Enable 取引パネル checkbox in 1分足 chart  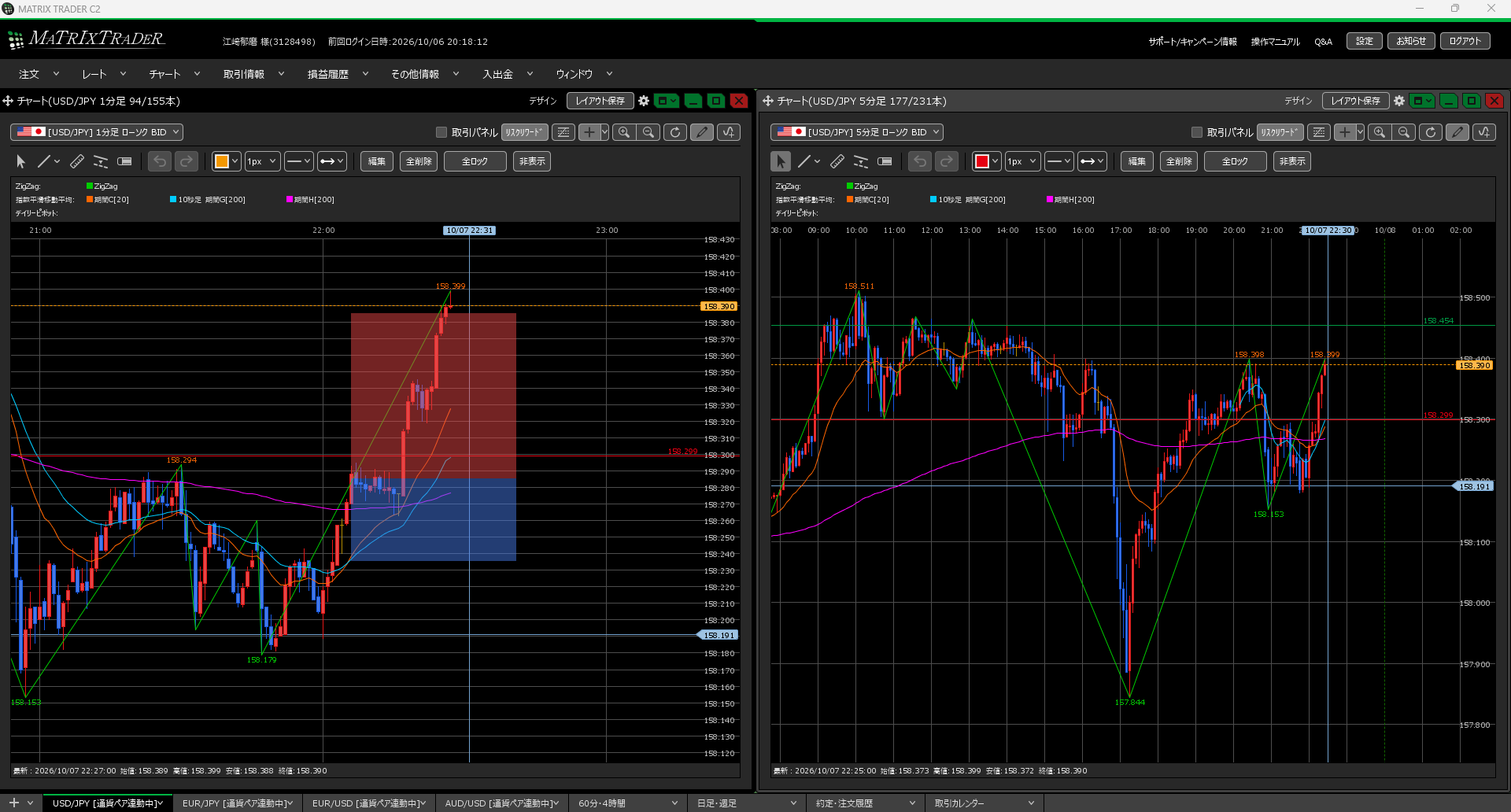(441, 132)
